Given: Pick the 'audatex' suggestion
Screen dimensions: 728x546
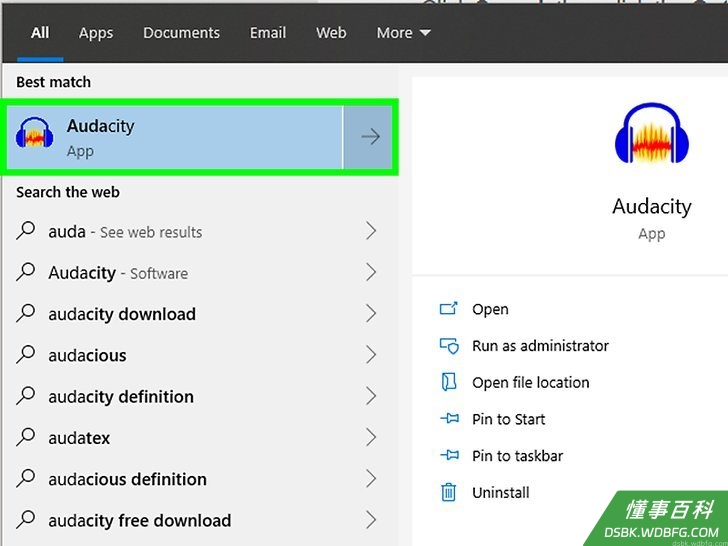Looking at the screenshot, I should coord(196,437).
